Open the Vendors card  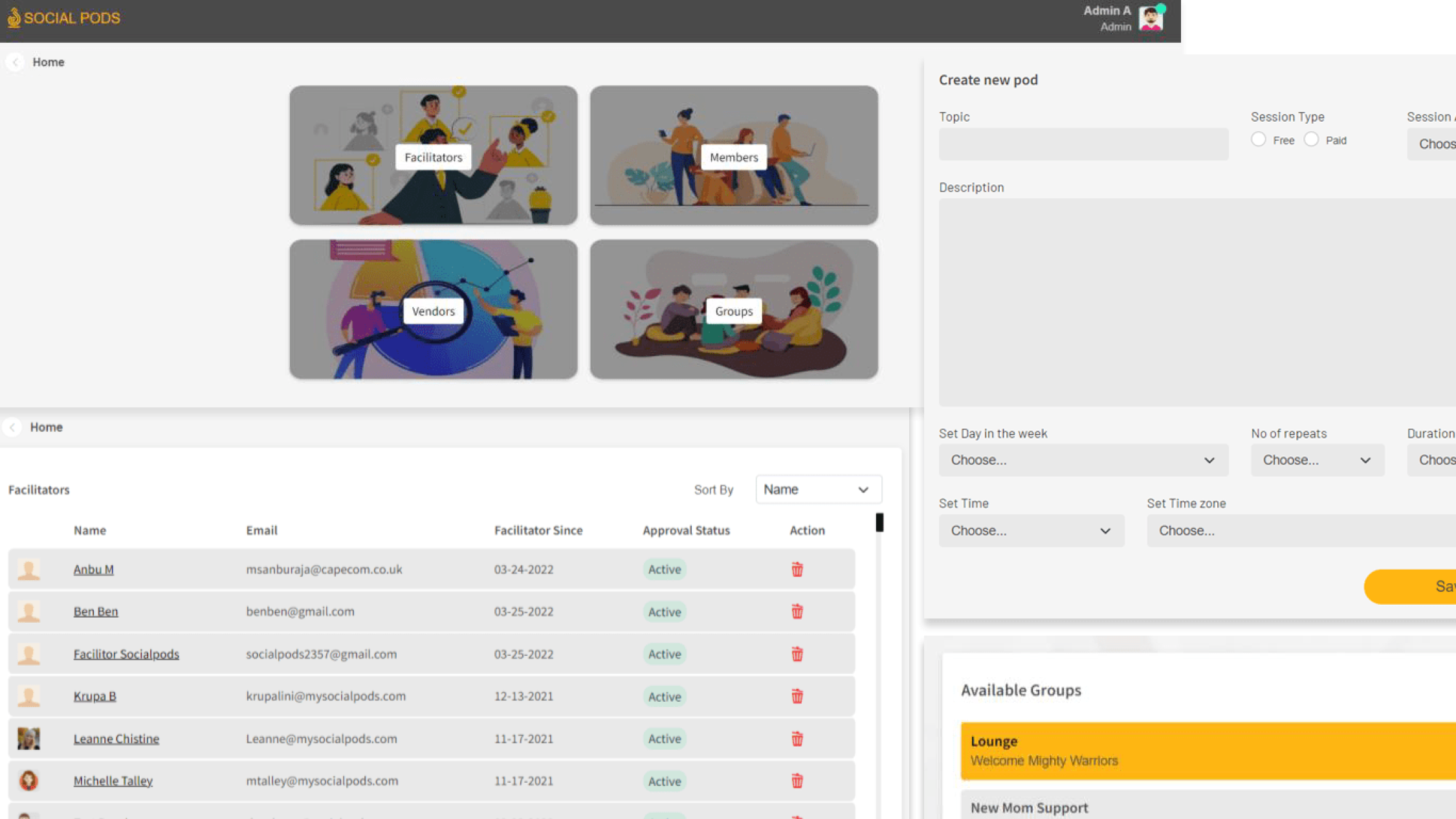433,310
